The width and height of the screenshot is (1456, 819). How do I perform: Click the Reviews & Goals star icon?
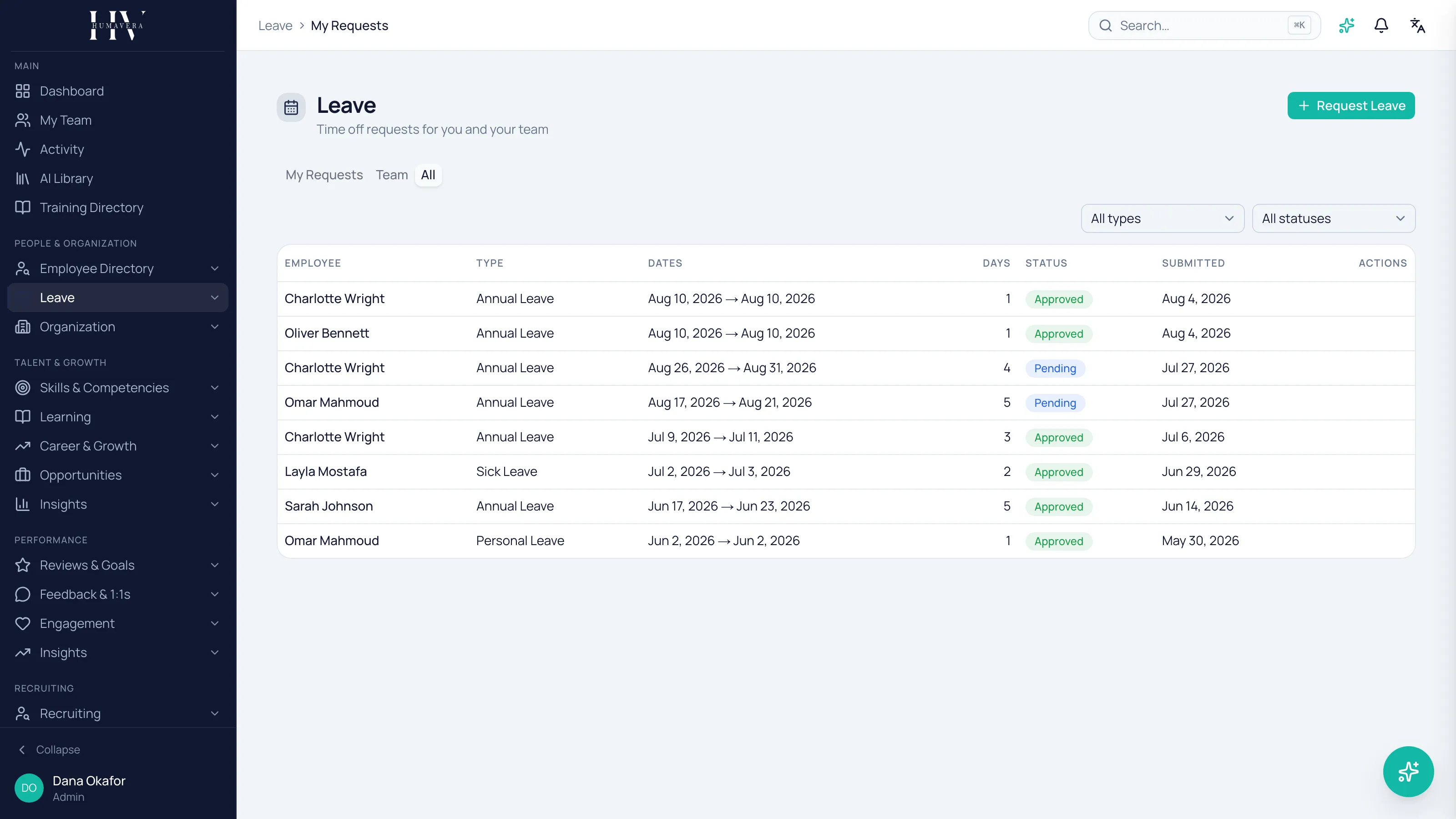[x=23, y=565]
